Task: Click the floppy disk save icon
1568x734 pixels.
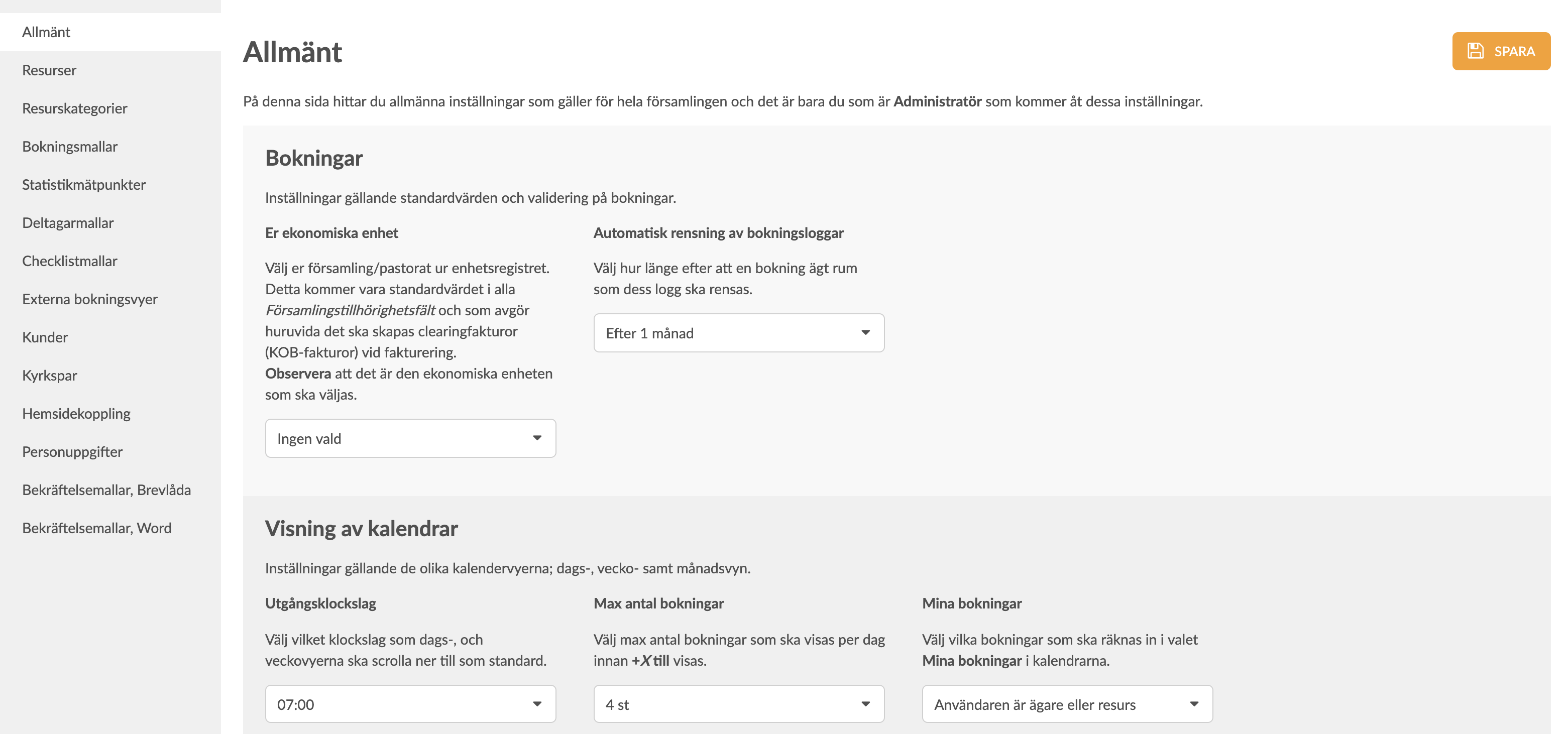Action: [1475, 51]
